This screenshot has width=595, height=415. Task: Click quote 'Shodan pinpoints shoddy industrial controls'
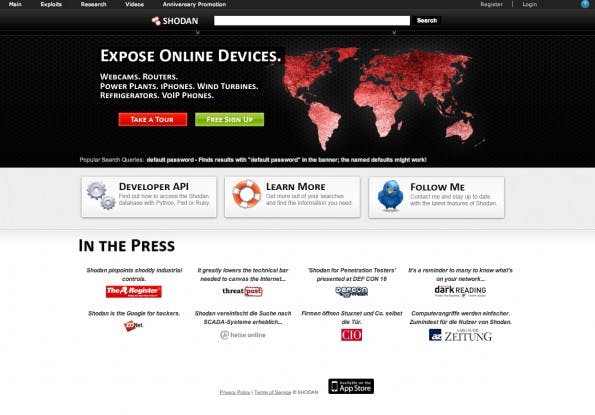[x=134, y=275]
